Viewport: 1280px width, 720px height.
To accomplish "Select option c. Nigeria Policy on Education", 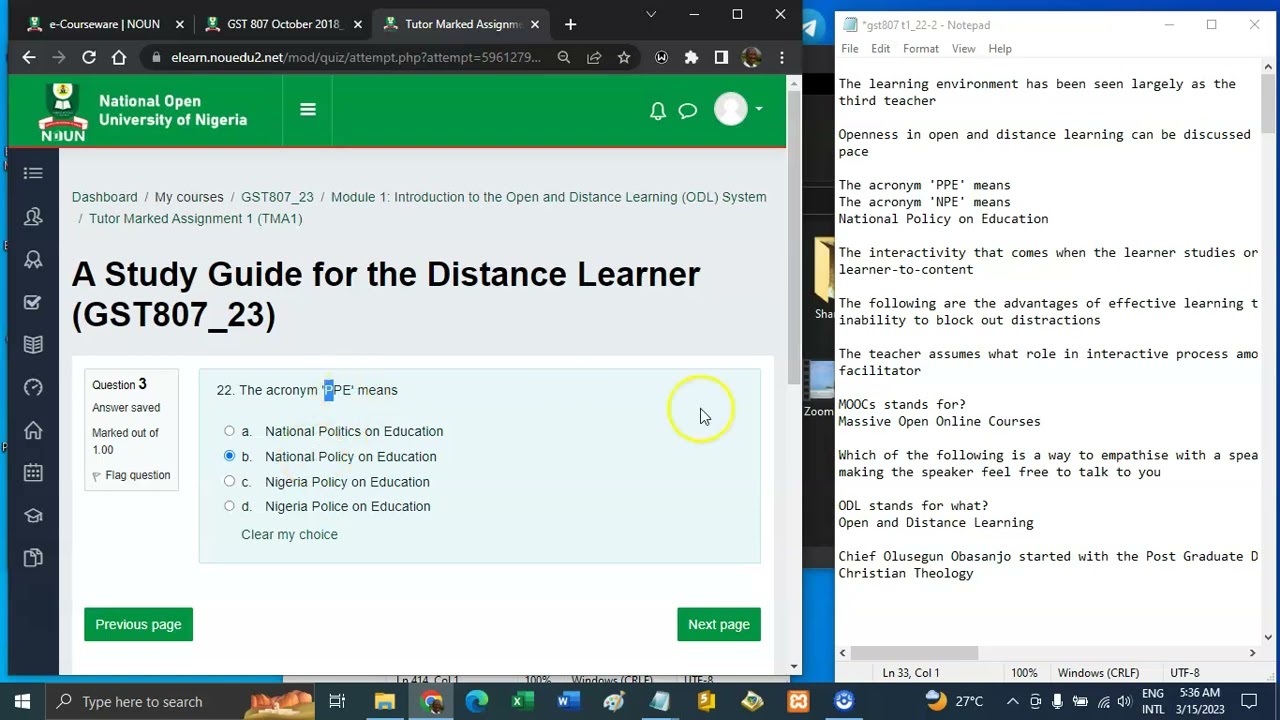I will pos(229,481).
